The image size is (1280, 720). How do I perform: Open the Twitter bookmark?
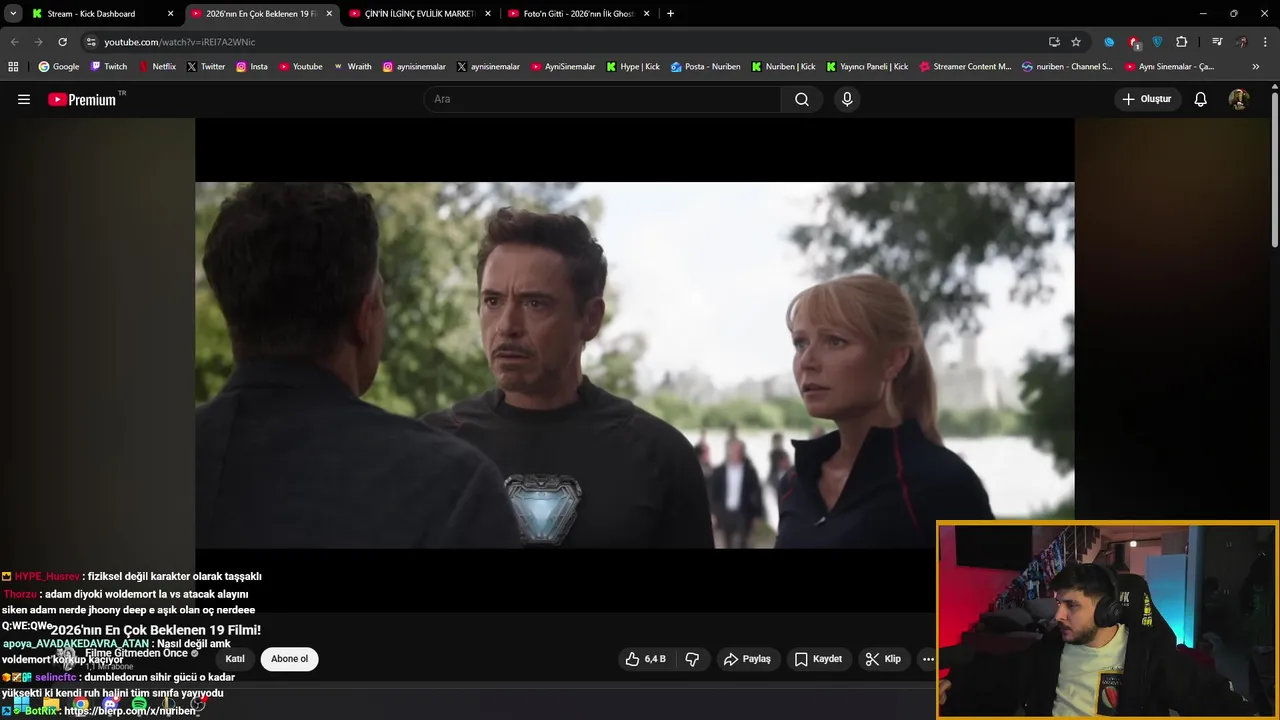point(206,67)
